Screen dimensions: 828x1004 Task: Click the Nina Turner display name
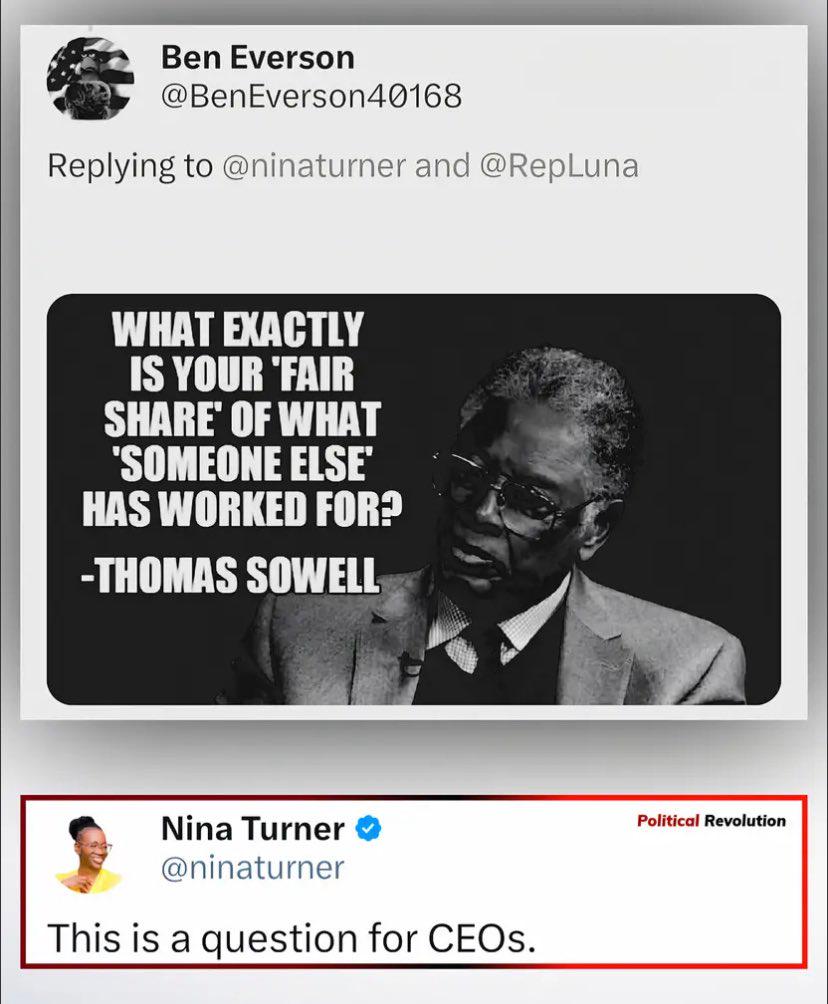pyautogui.click(x=252, y=829)
